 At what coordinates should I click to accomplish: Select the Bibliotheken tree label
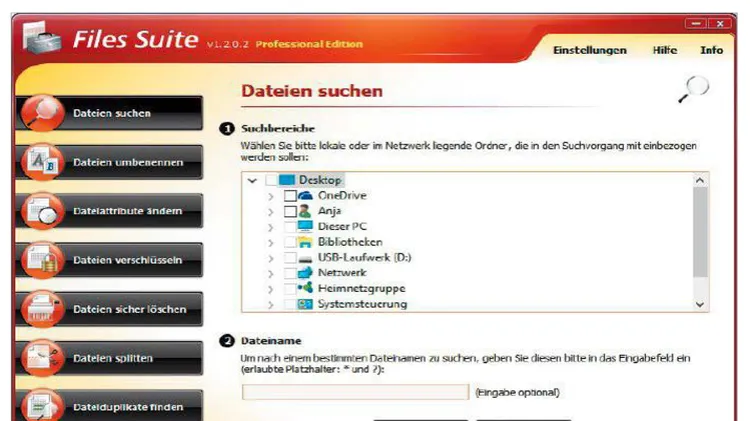point(350,242)
